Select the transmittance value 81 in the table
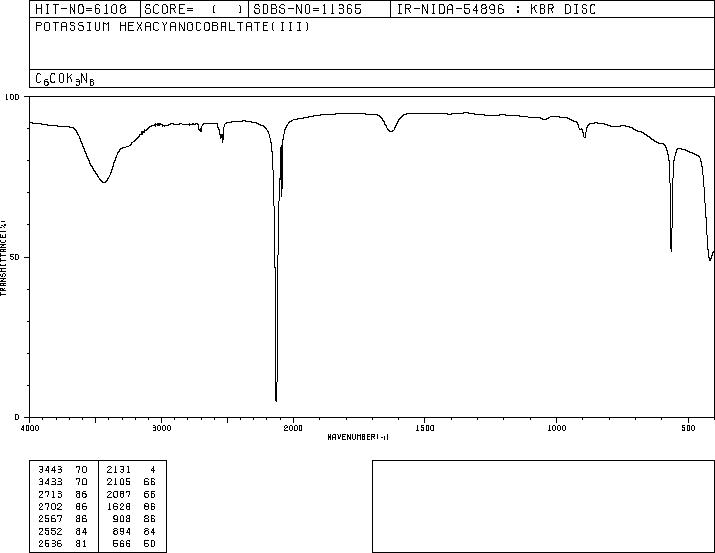 coord(81,544)
